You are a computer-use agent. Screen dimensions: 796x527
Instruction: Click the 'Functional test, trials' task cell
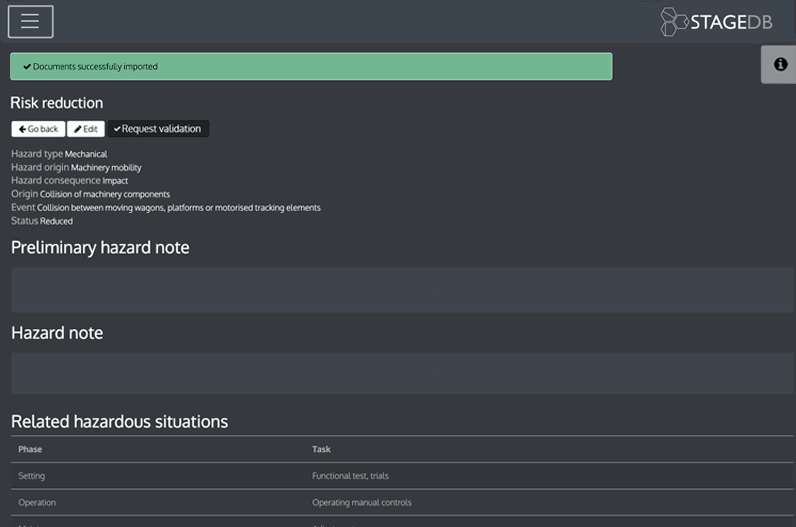(350, 476)
